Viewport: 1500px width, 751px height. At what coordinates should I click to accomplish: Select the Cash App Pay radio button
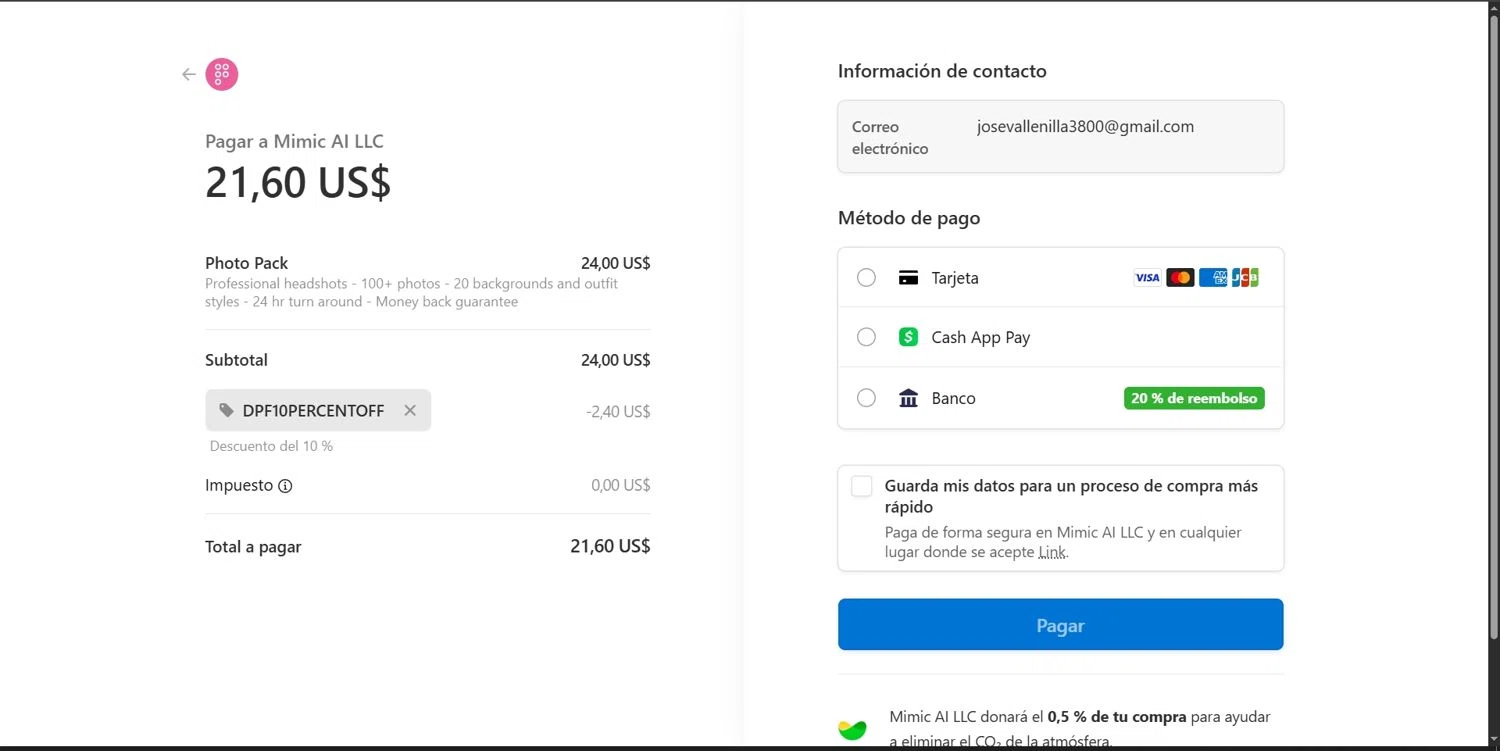tap(866, 337)
